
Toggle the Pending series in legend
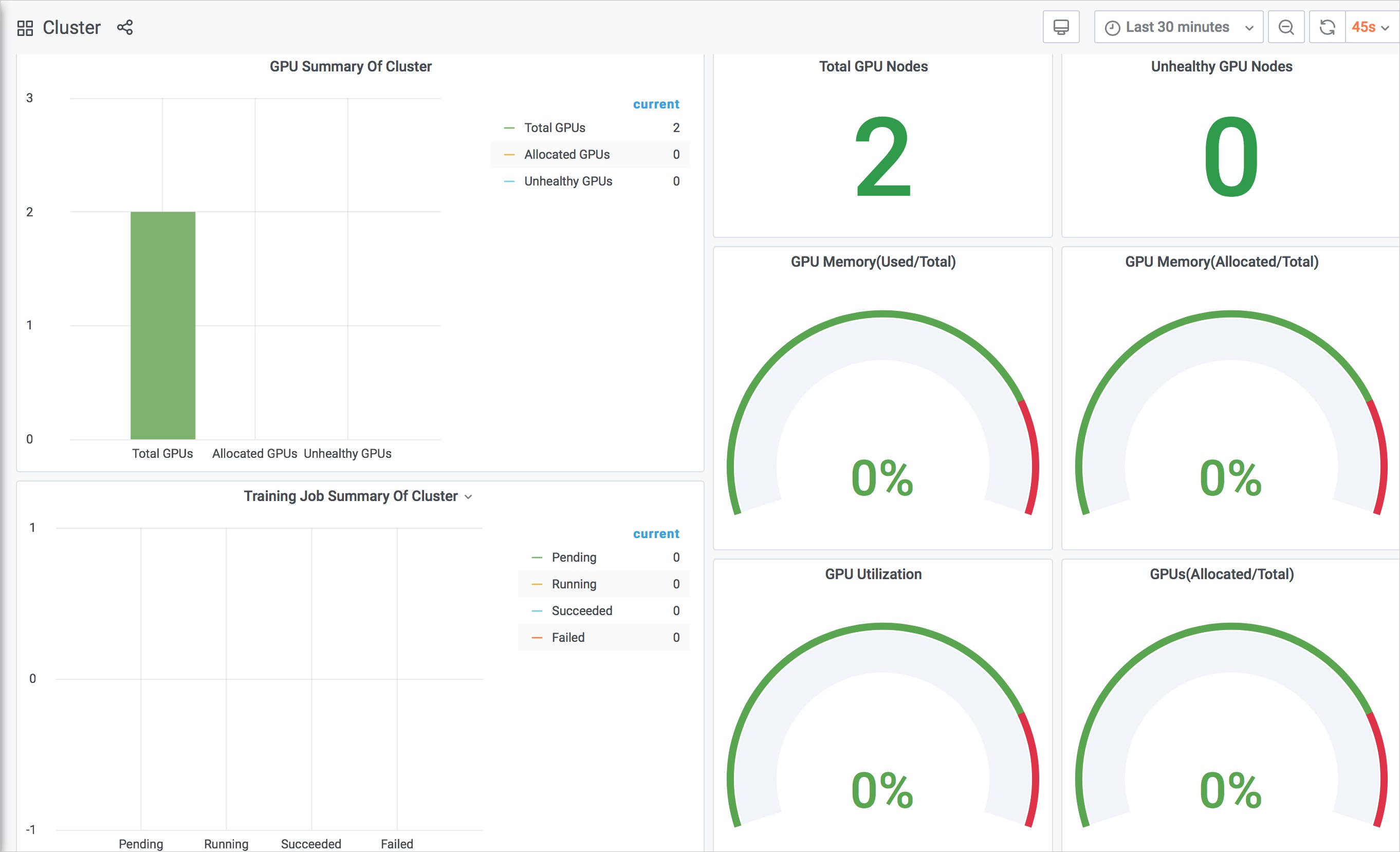(574, 557)
